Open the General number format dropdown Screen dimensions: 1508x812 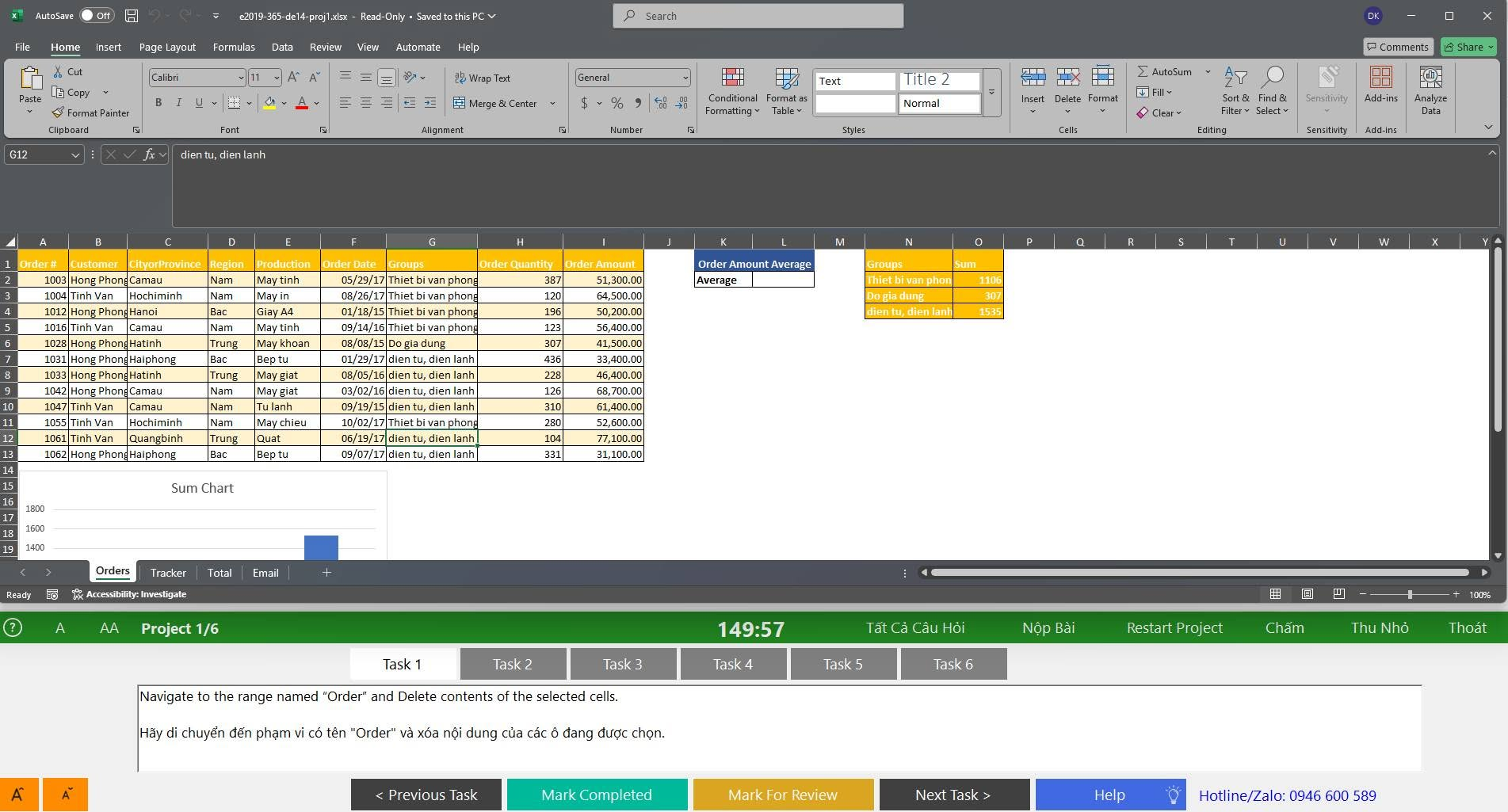[x=685, y=78]
